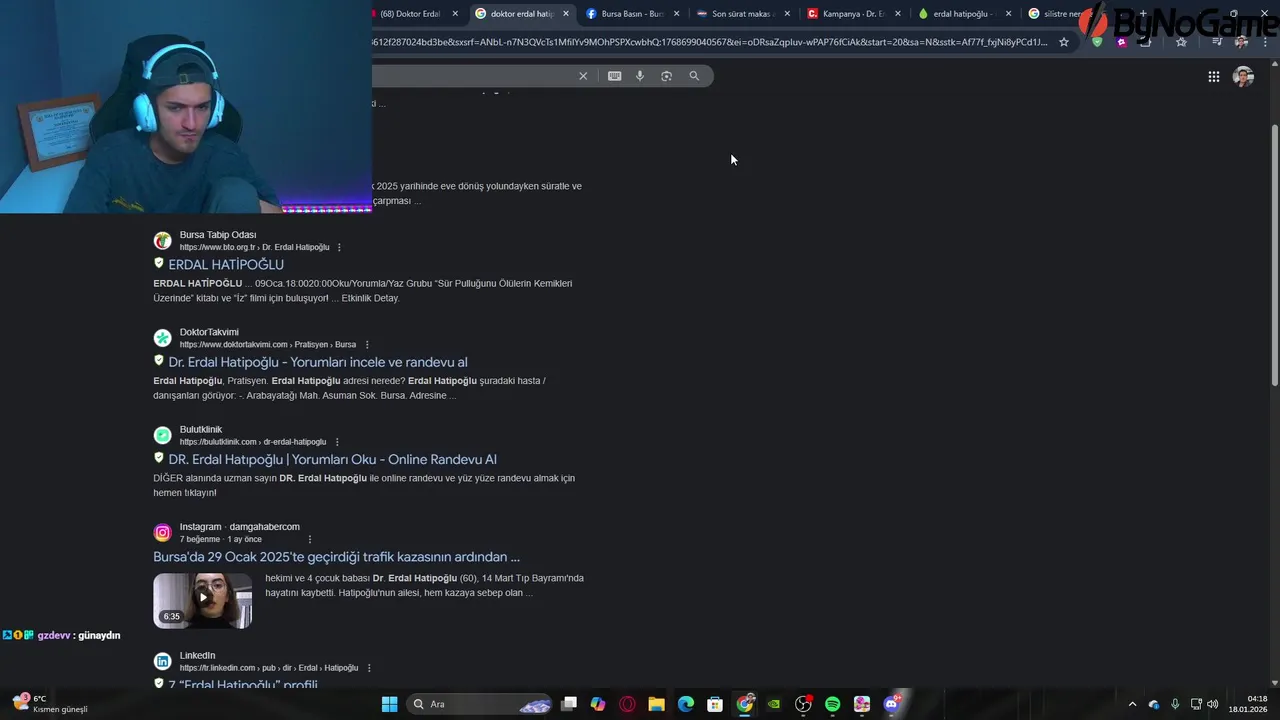Click the browser address bar URL

tap(709, 42)
